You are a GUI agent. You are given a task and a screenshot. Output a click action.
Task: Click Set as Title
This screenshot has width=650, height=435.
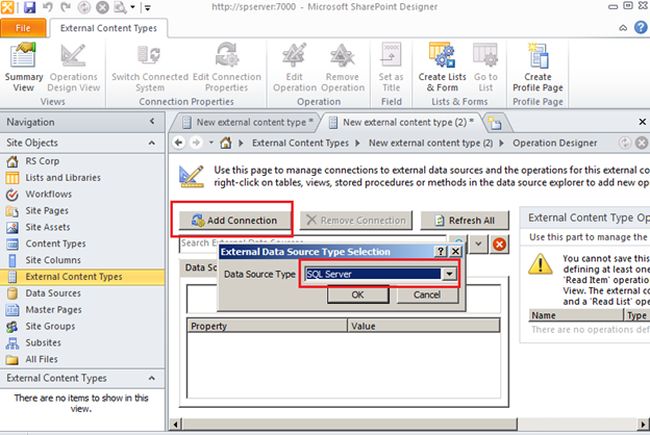tap(391, 68)
